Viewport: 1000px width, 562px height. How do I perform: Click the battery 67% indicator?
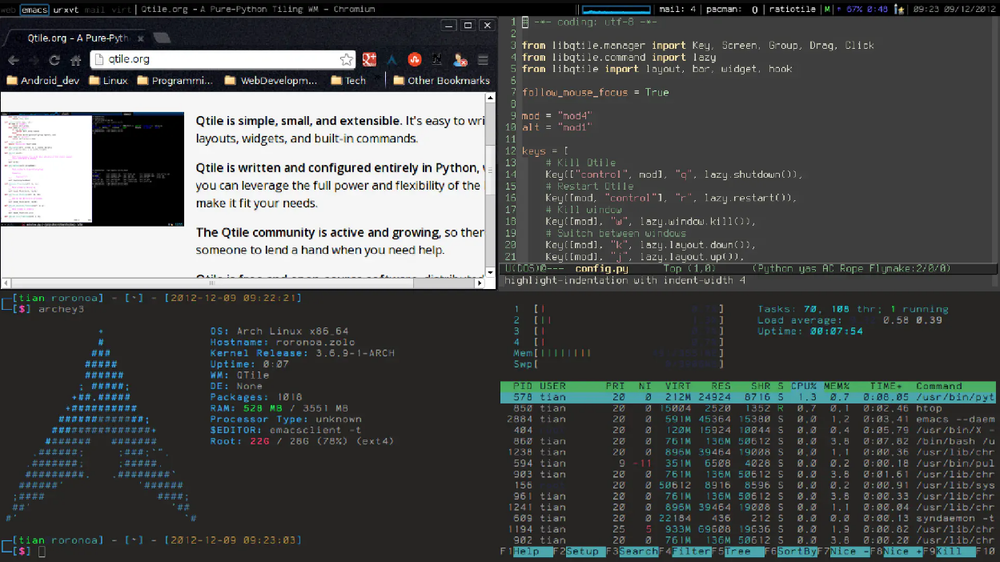(863, 10)
